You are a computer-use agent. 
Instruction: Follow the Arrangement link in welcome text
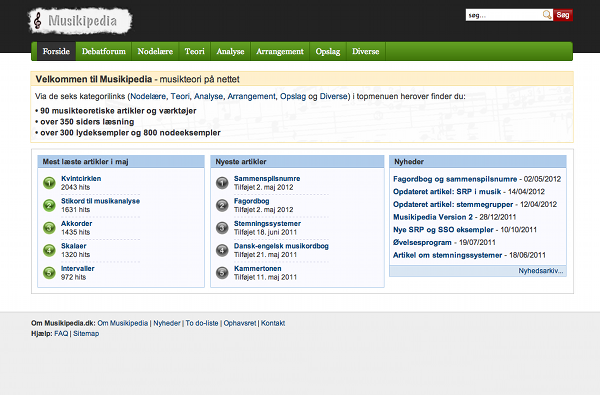point(251,96)
